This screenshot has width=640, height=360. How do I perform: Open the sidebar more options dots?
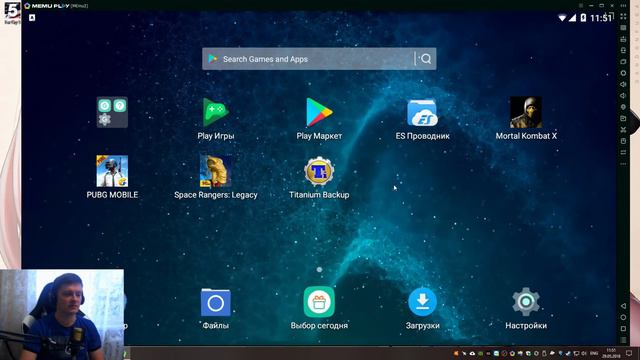(x=623, y=164)
